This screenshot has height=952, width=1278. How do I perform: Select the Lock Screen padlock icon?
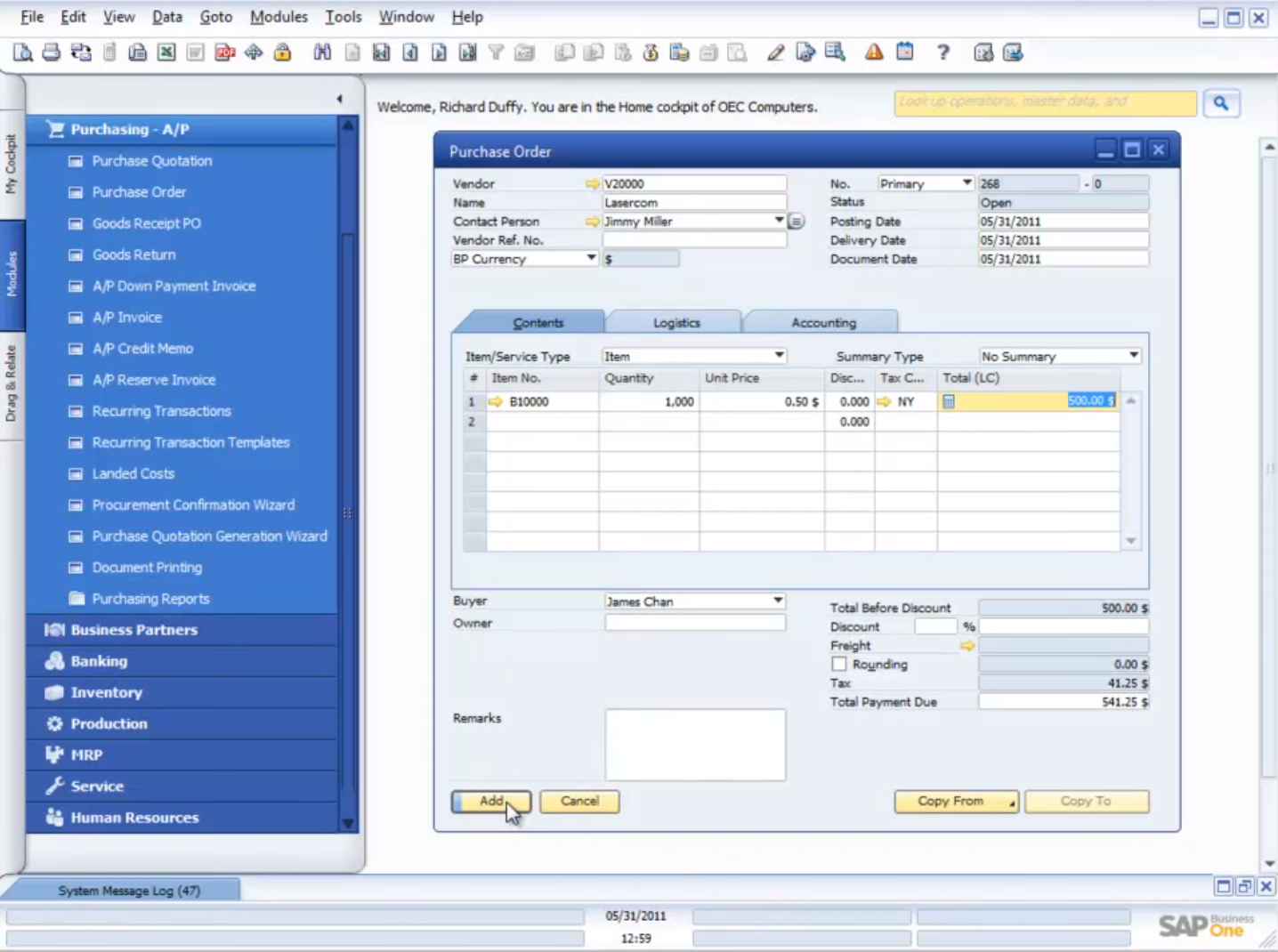(x=282, y=52)
